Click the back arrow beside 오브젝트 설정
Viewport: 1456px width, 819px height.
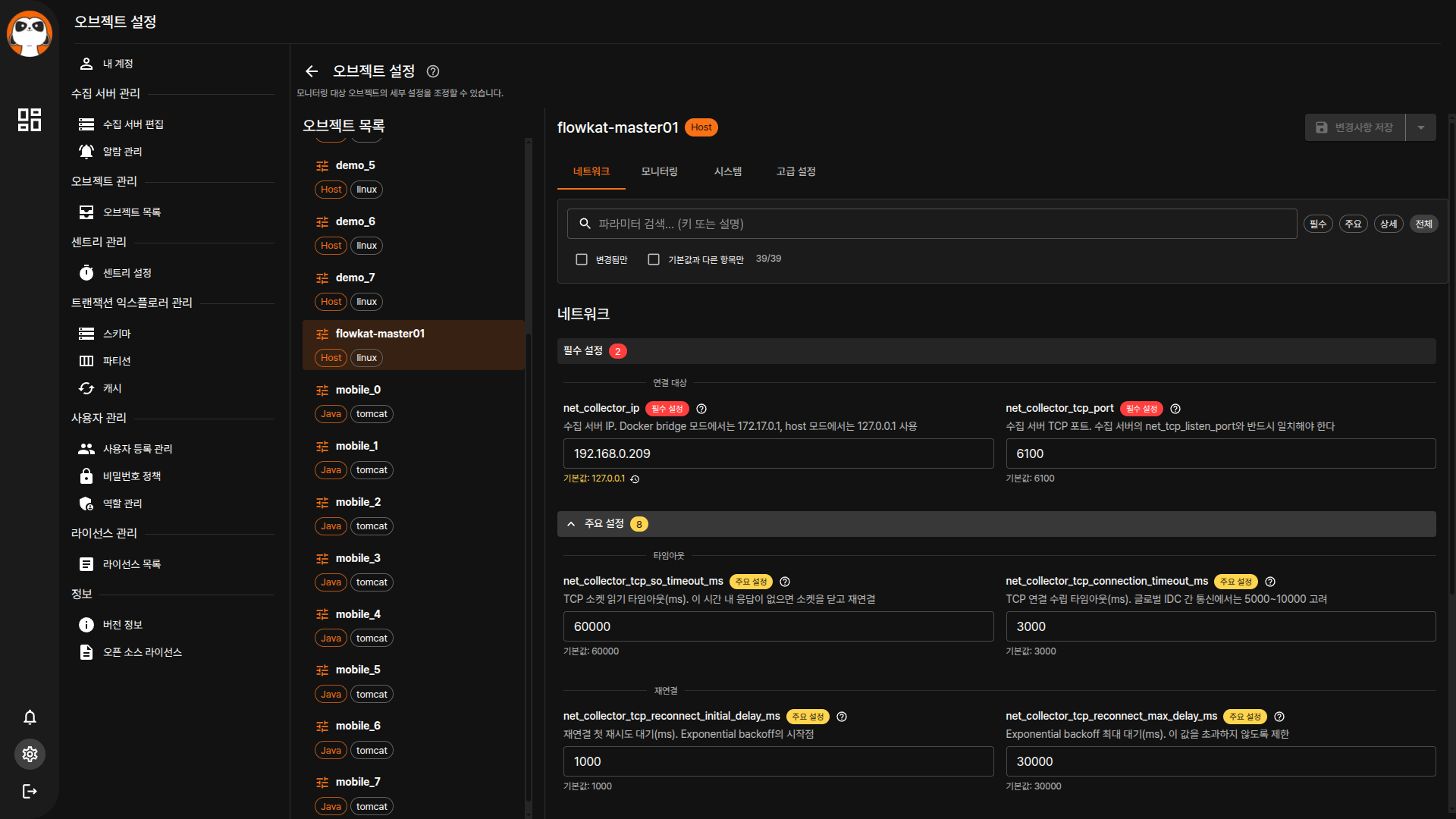tap(311, 71)
